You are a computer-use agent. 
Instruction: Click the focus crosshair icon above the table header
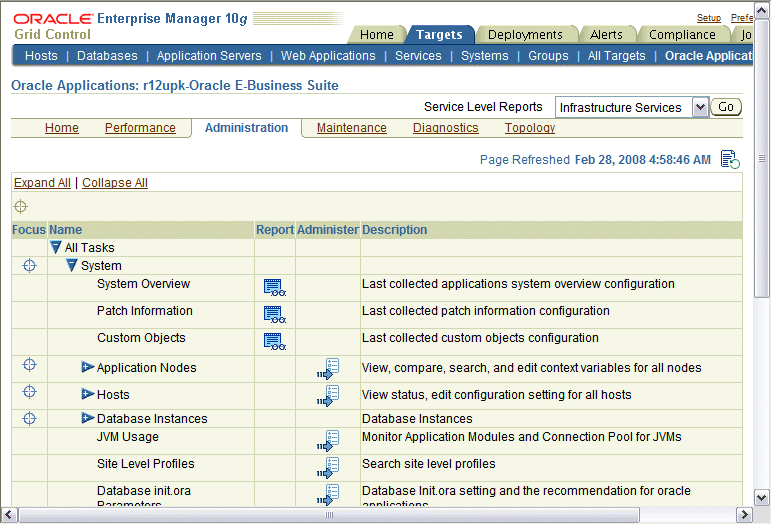pos(21,206)
